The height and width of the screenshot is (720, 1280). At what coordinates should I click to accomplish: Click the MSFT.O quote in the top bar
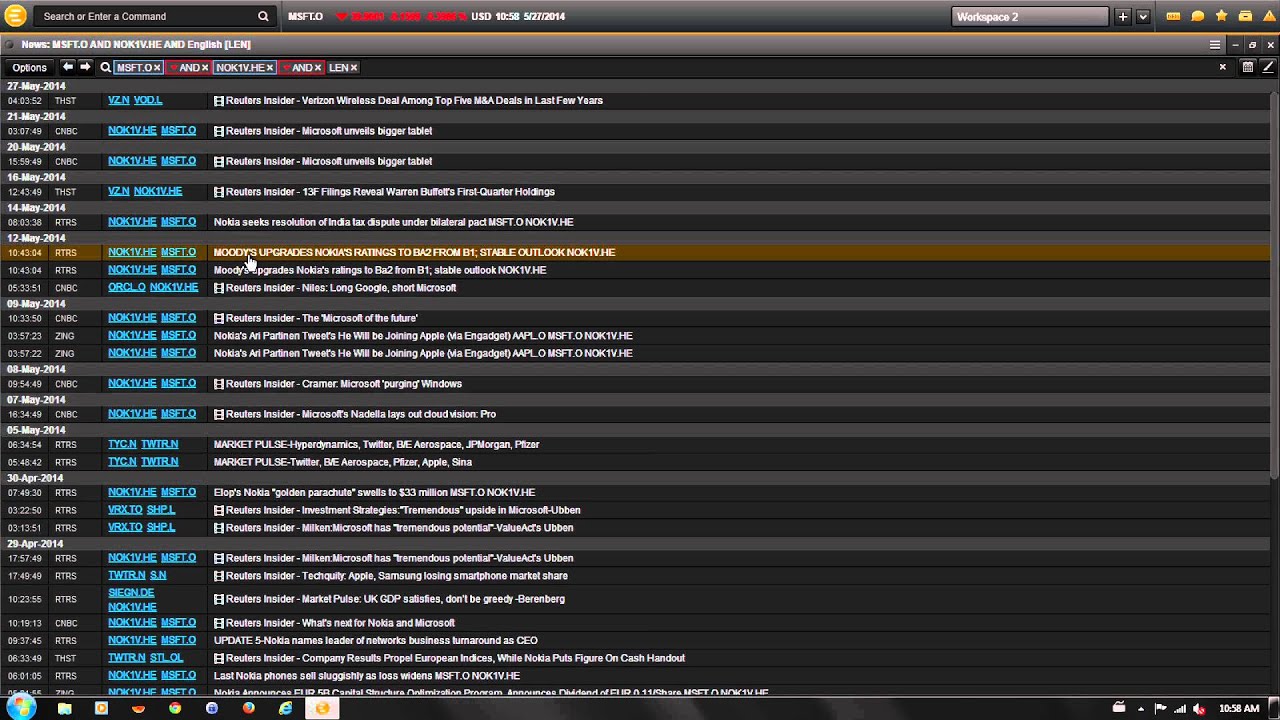point(305,16)
